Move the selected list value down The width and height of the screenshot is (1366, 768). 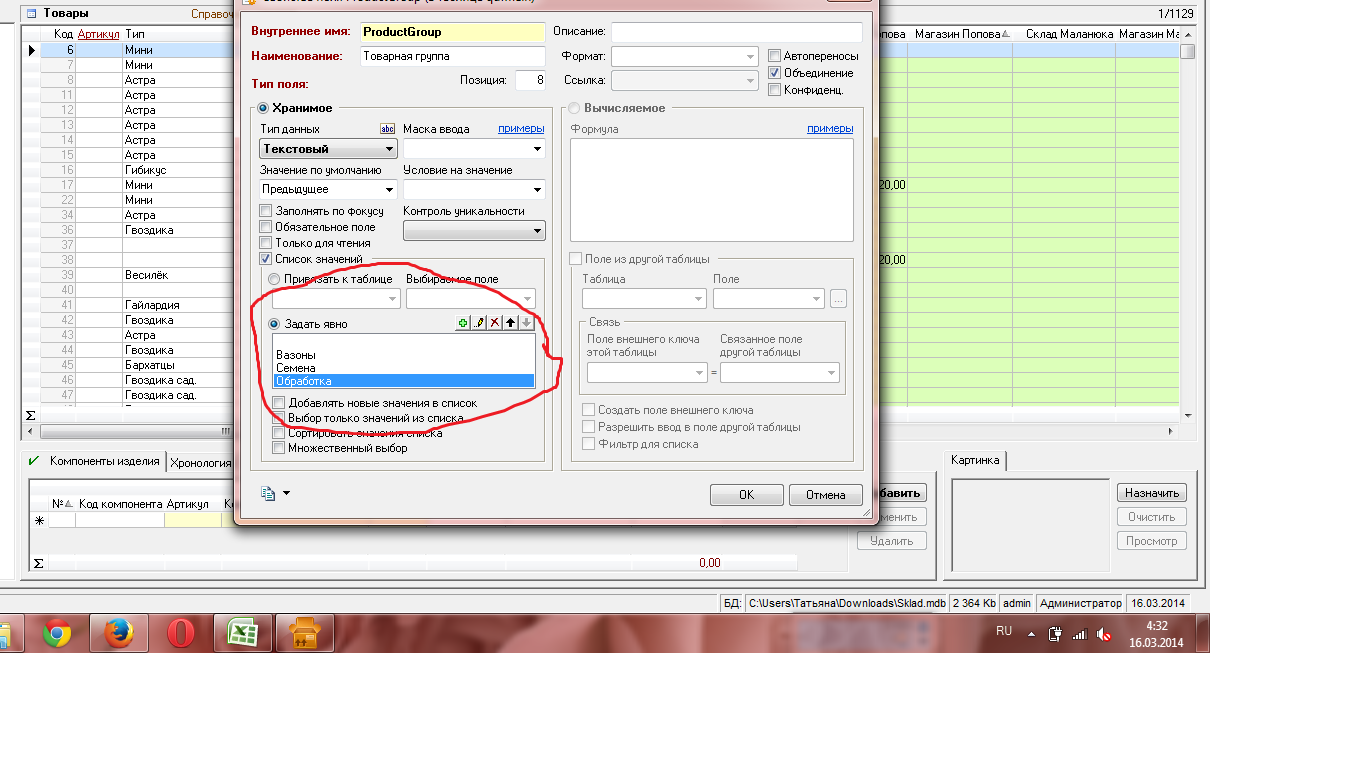(x=526, y=323)
